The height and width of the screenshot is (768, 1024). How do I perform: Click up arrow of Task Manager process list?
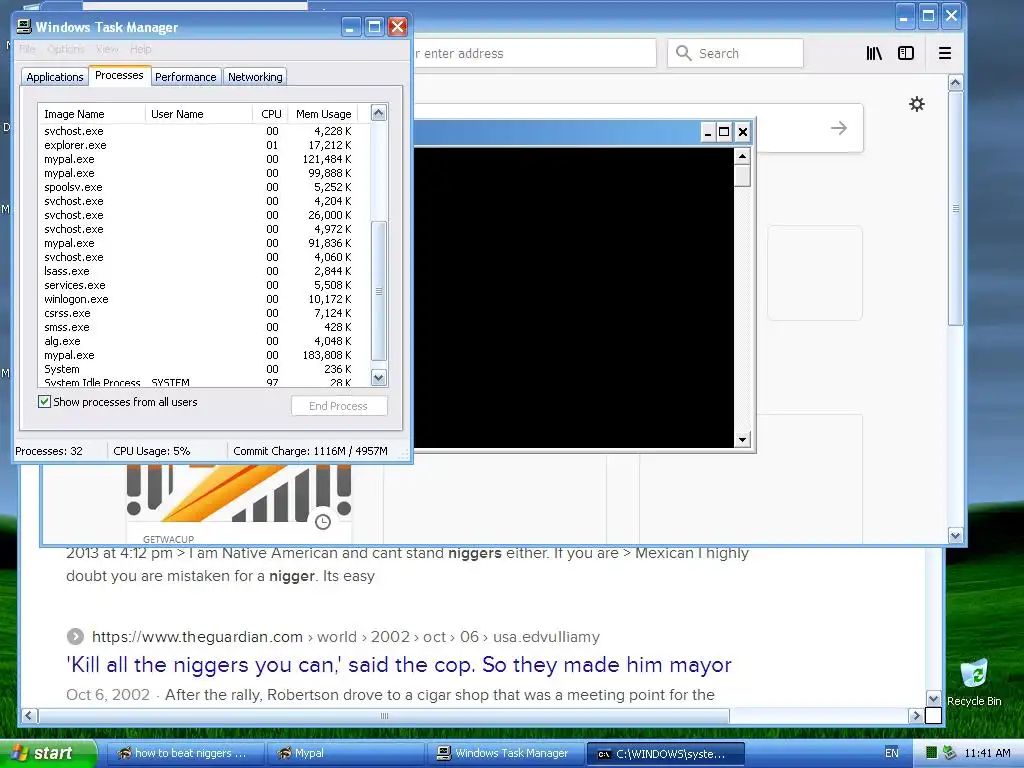click(379, 113)
